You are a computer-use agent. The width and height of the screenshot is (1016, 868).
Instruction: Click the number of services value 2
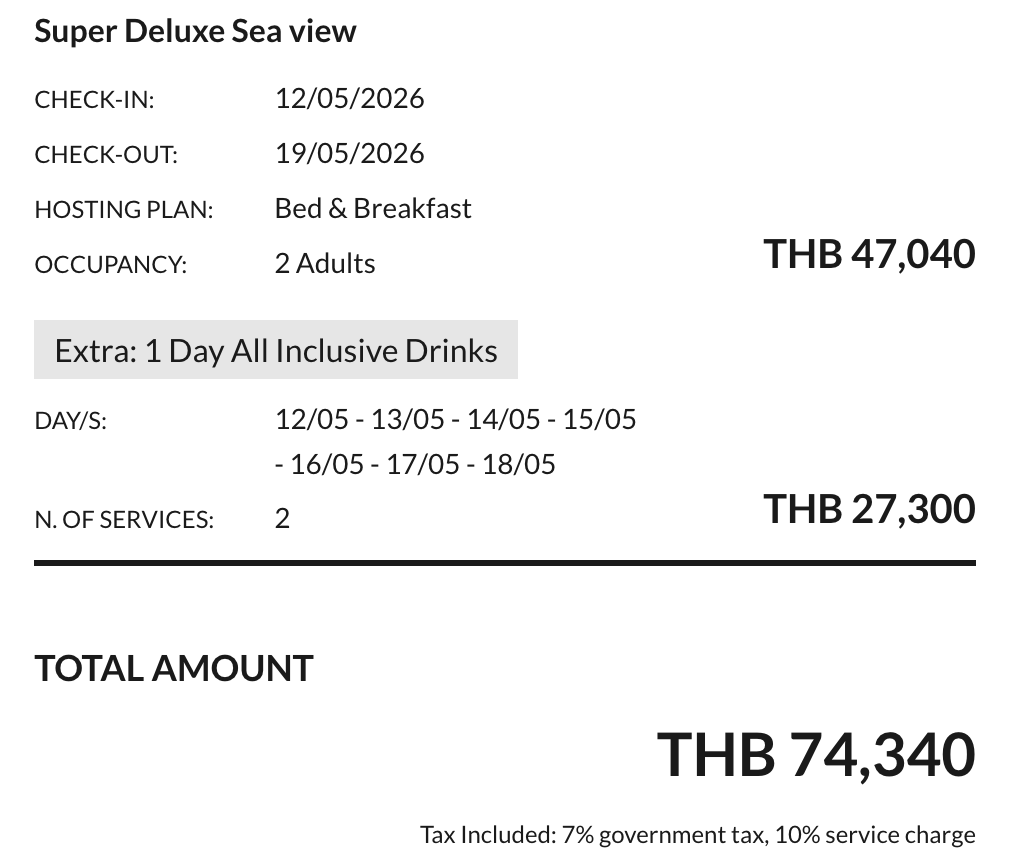[282, 518]
